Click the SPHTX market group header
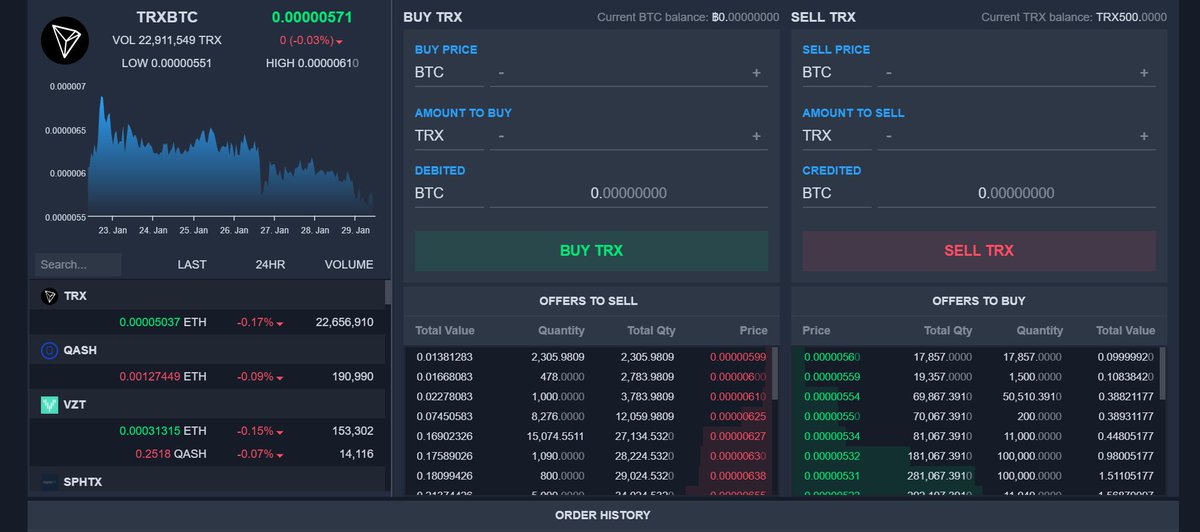The height and width of the screenshot is (532, 1200). click(x=206, y=482)
